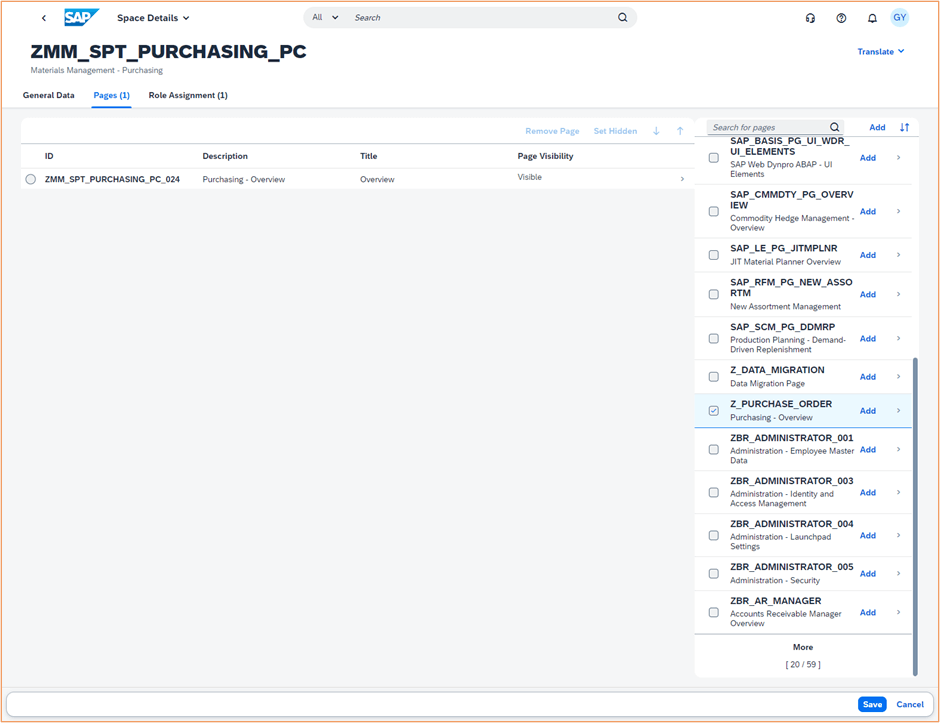Open details arrow for SAP_SCM_PG_DDMRP

pyautogui.click(x=898, y=338)
